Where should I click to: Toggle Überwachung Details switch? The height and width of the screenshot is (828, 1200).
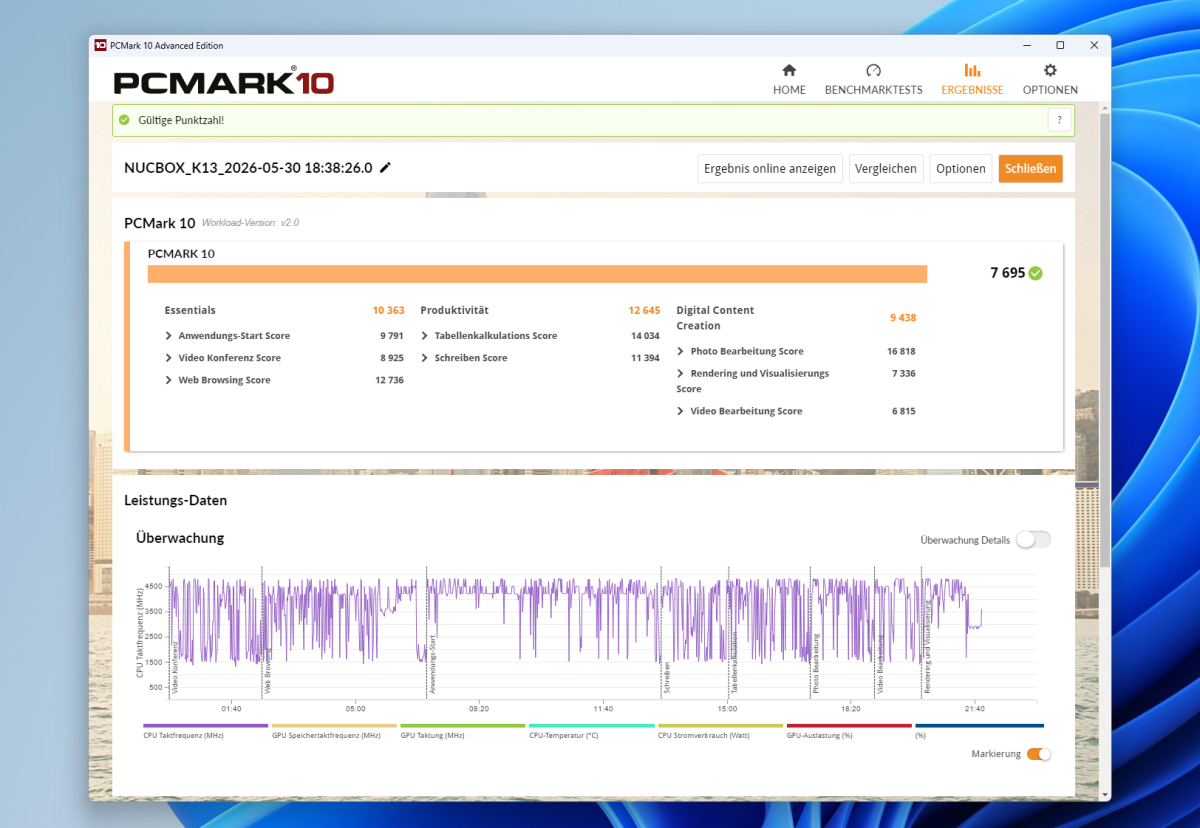[1033, 540]
